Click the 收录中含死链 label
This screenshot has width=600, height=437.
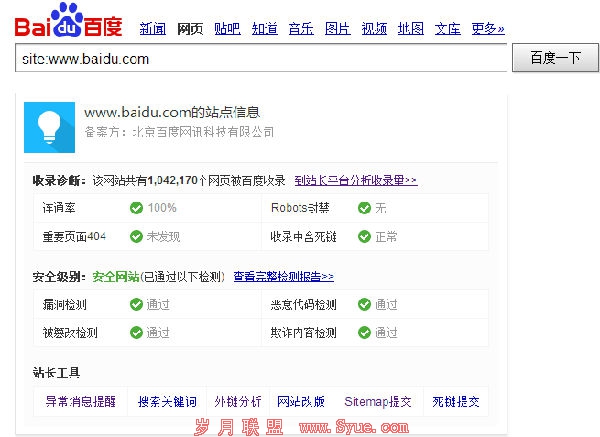click(x=303, y=236)
